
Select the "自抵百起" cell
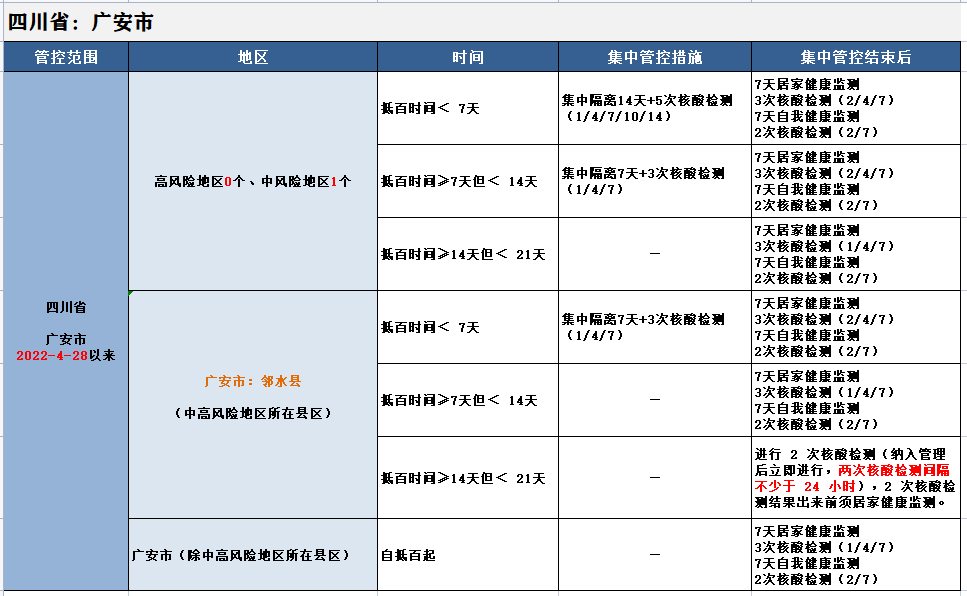(467, 555)
